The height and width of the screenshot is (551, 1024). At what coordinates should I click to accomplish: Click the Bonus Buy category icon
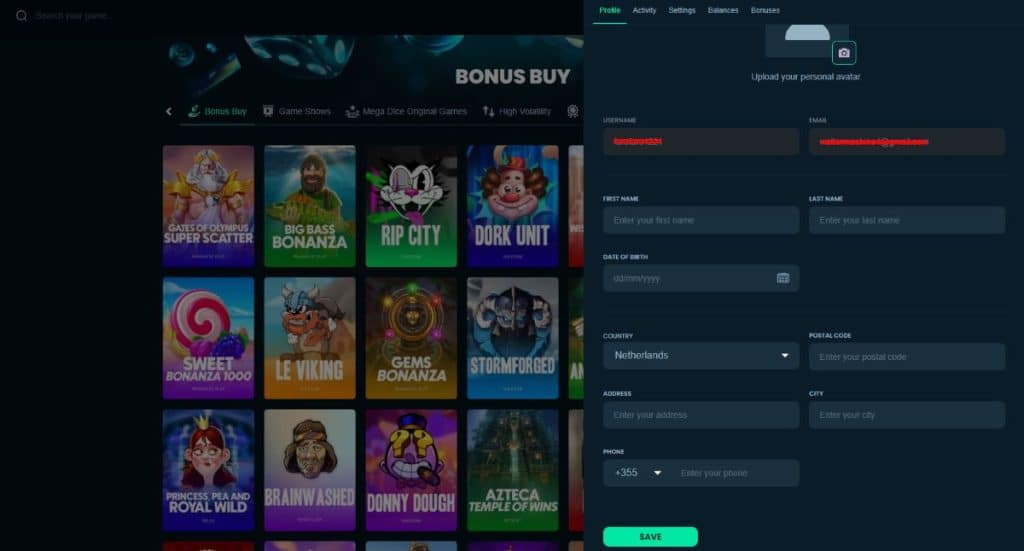194,111
